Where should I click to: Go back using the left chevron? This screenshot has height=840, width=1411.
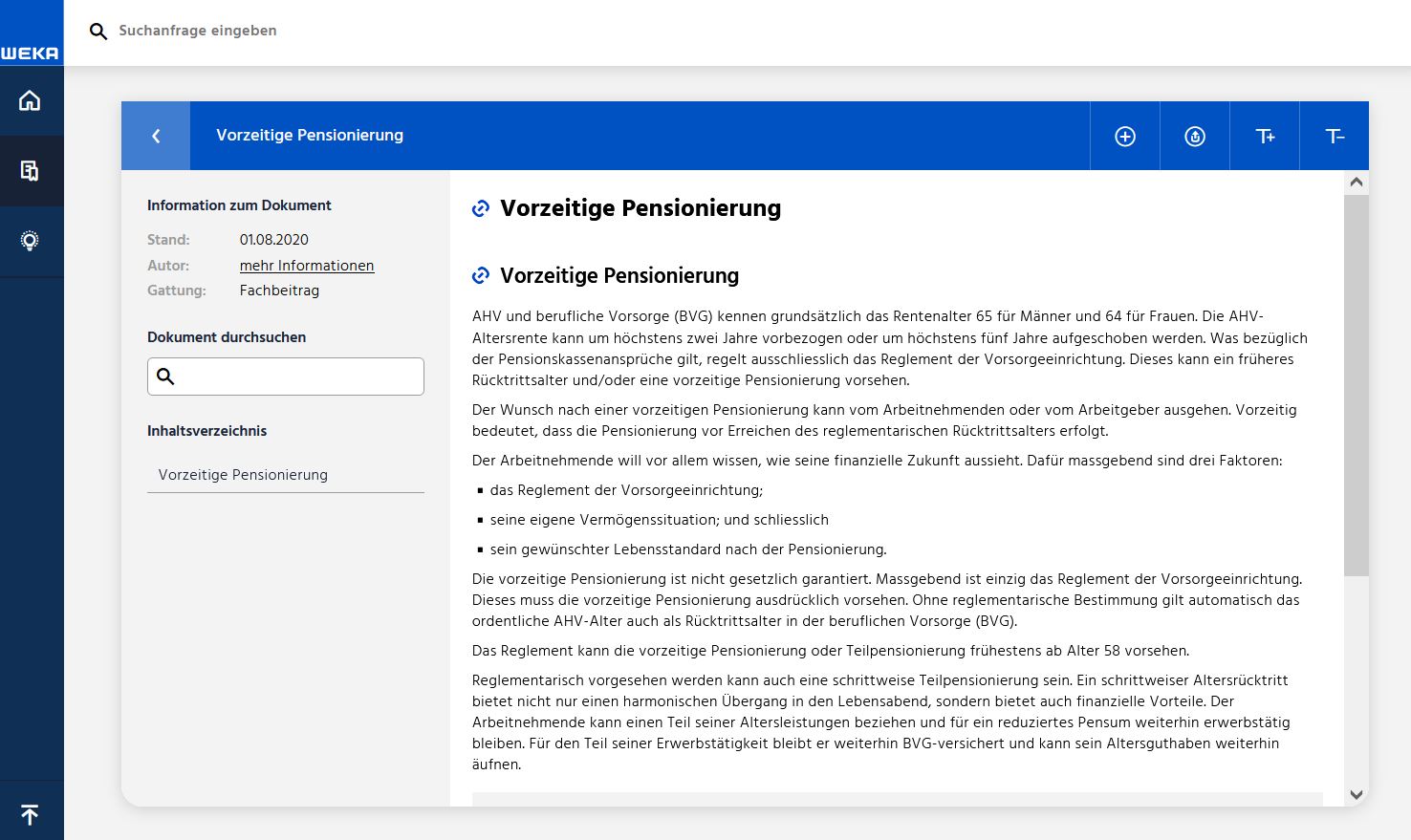156,137
